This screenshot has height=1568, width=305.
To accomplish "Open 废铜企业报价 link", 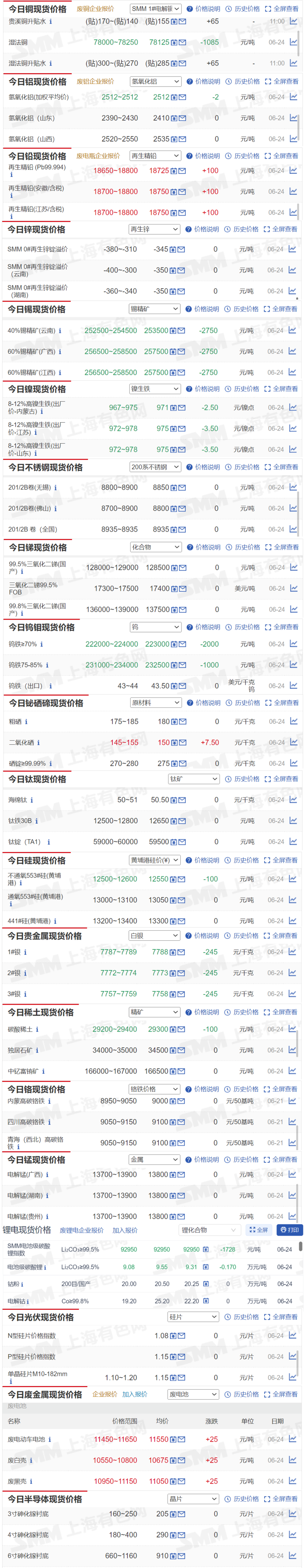I will click(95, 9).
